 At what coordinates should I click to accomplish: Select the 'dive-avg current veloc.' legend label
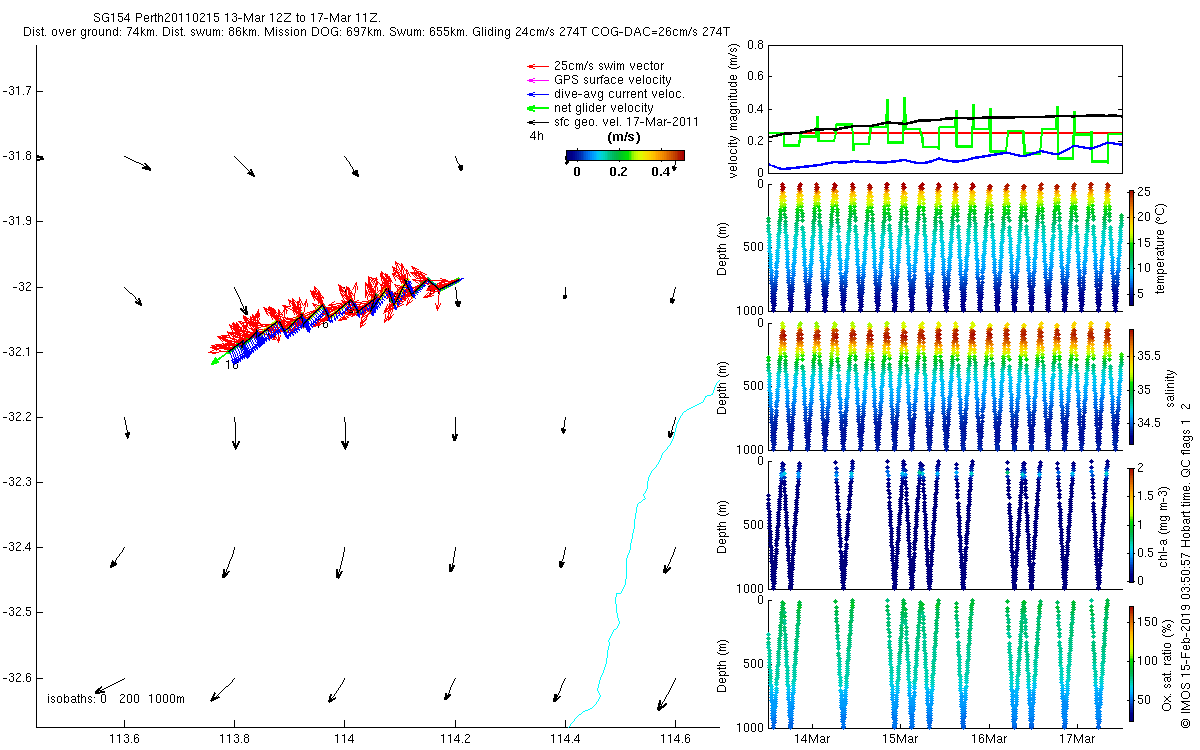619,94
